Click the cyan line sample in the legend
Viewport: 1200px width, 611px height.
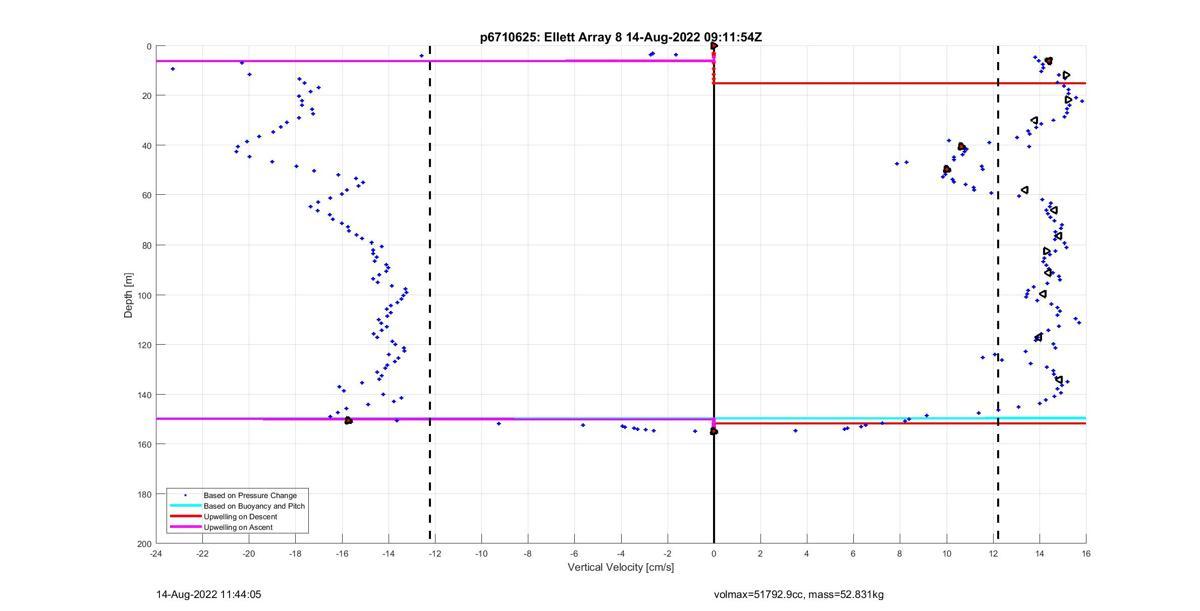[x=185, y=506]
